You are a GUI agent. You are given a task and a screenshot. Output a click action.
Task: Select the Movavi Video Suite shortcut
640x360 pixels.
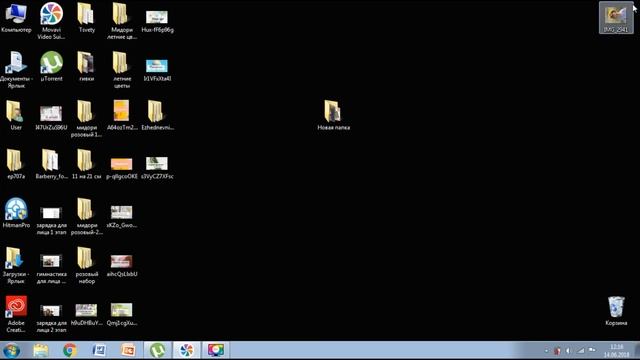click(x=51, y=20)
